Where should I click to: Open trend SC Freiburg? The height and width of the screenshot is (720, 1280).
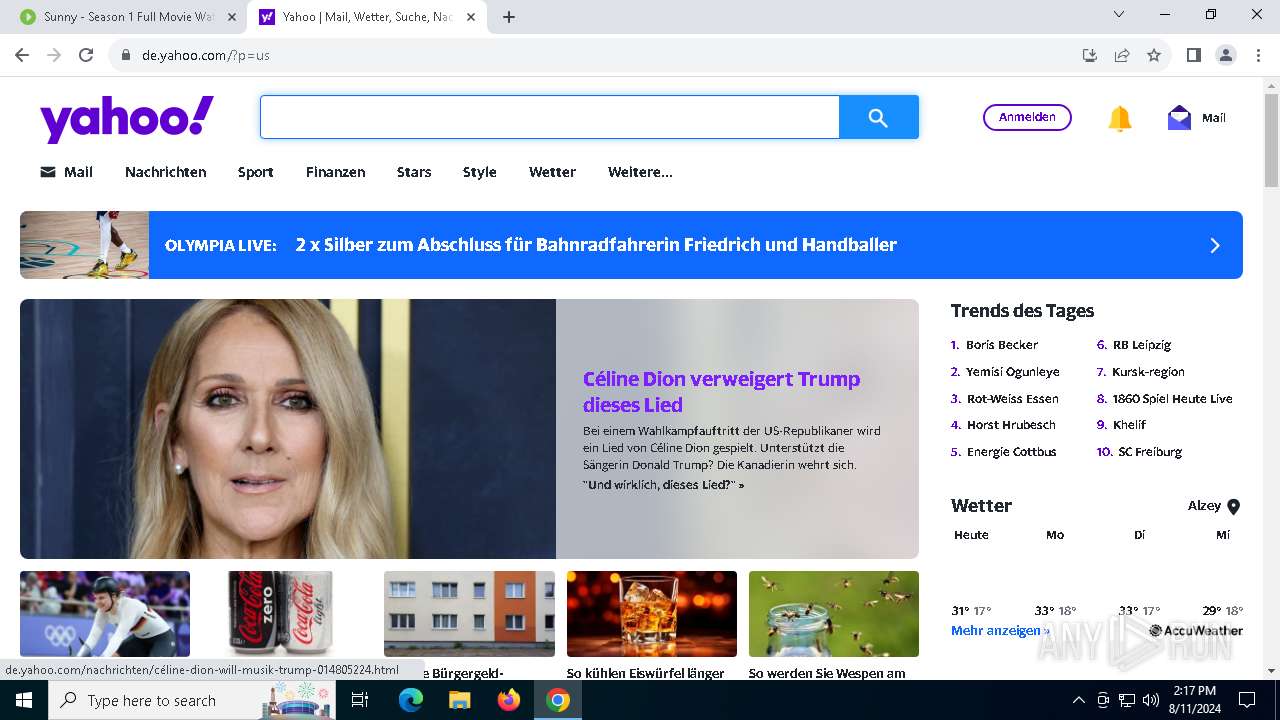(1150, 452)
